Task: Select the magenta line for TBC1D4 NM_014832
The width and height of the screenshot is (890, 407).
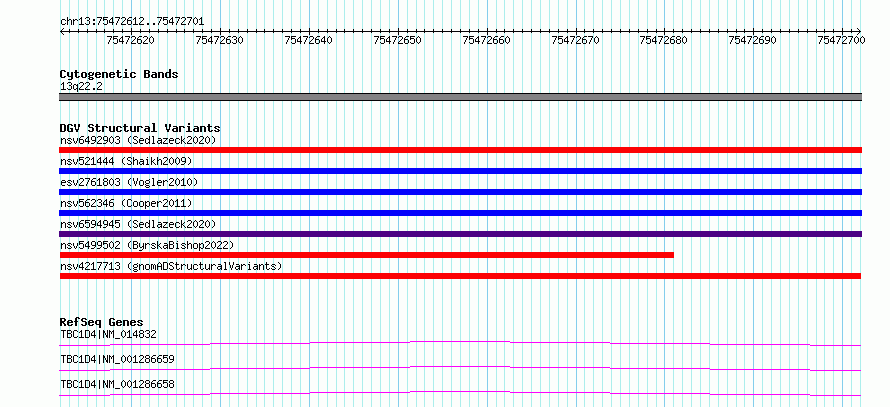Action: click(460, 343)
